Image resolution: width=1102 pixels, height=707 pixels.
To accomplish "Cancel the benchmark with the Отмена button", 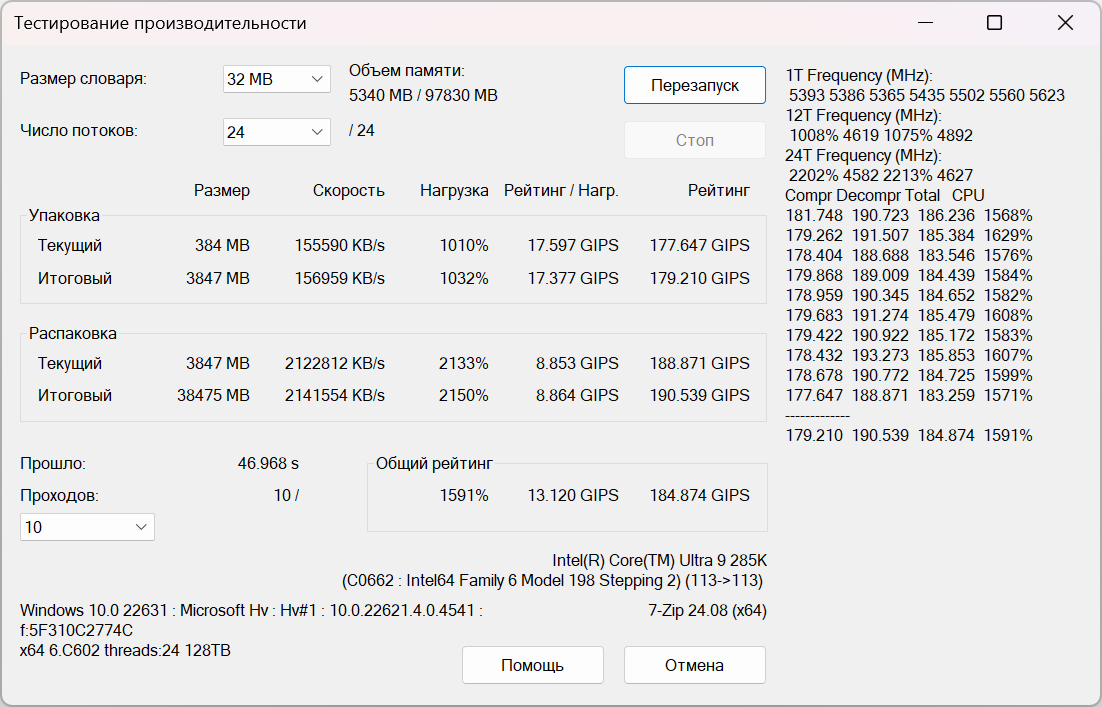I will coord(694,665).
